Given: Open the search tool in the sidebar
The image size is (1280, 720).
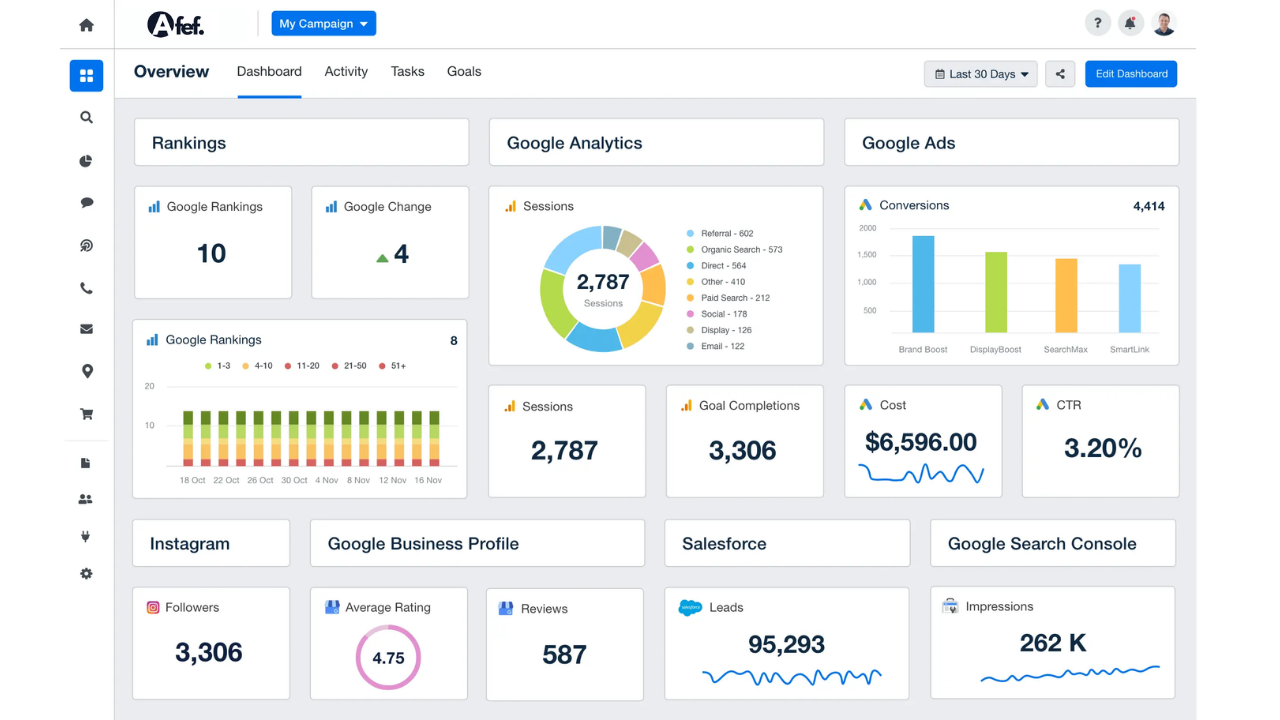Looking at the screenshot, I should click(86, 116).
